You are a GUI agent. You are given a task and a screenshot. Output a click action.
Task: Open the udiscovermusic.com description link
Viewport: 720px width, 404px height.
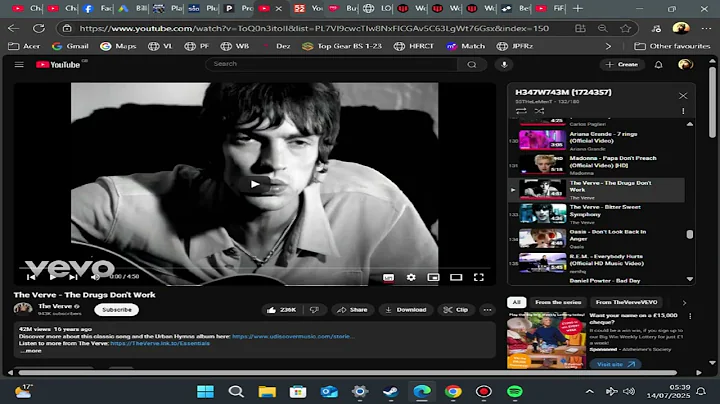click(292, 336)
